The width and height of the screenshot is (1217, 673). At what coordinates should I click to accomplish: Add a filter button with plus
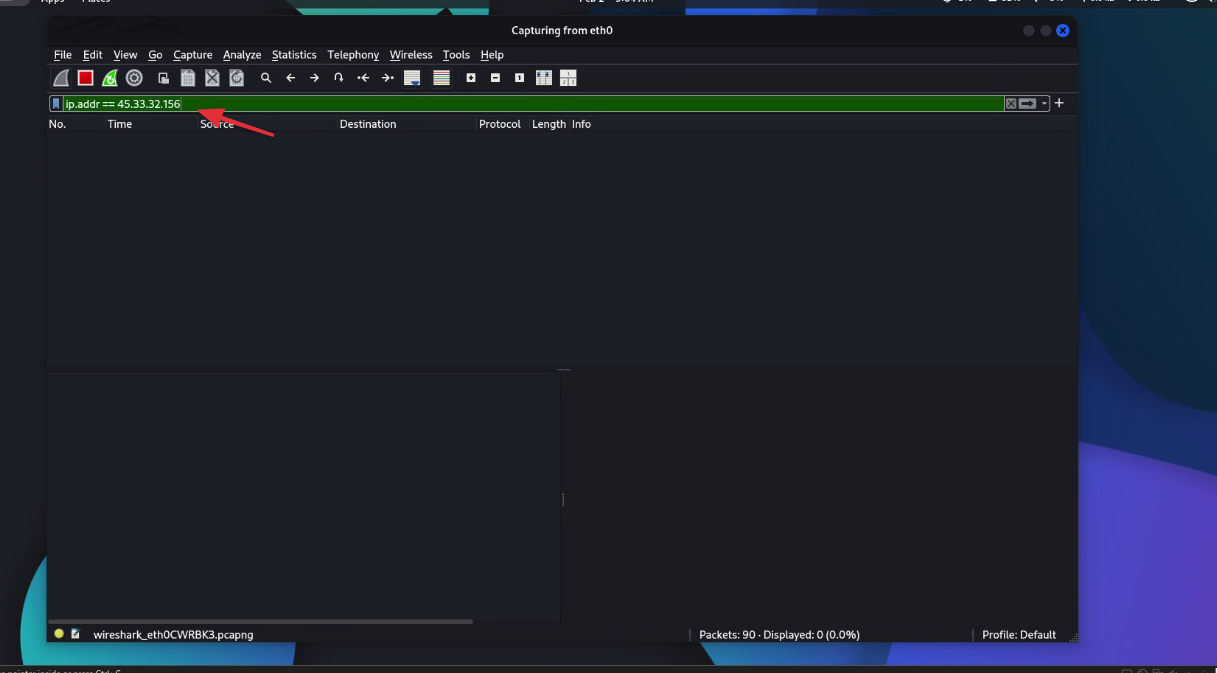1059,103
